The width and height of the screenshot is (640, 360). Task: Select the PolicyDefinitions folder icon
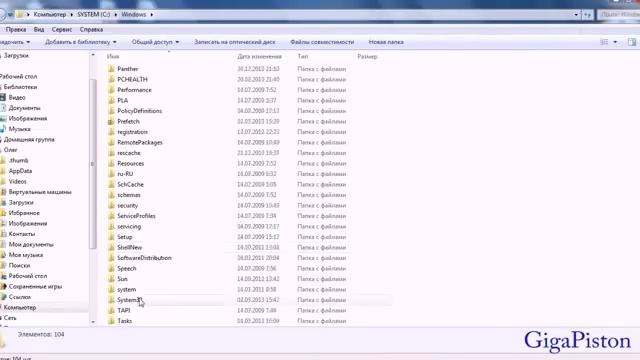coord(111,111)
